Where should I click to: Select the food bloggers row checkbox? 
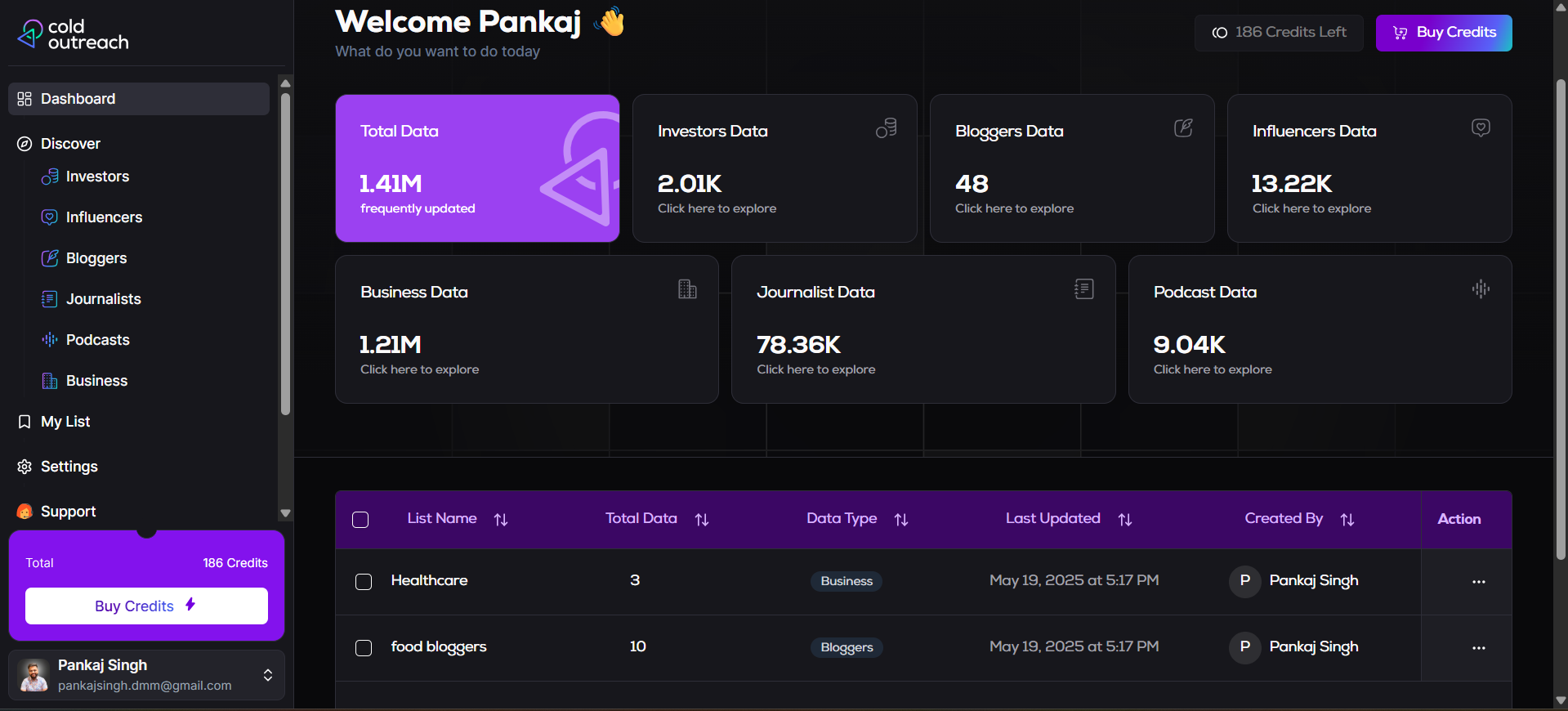tap(364, 648)
